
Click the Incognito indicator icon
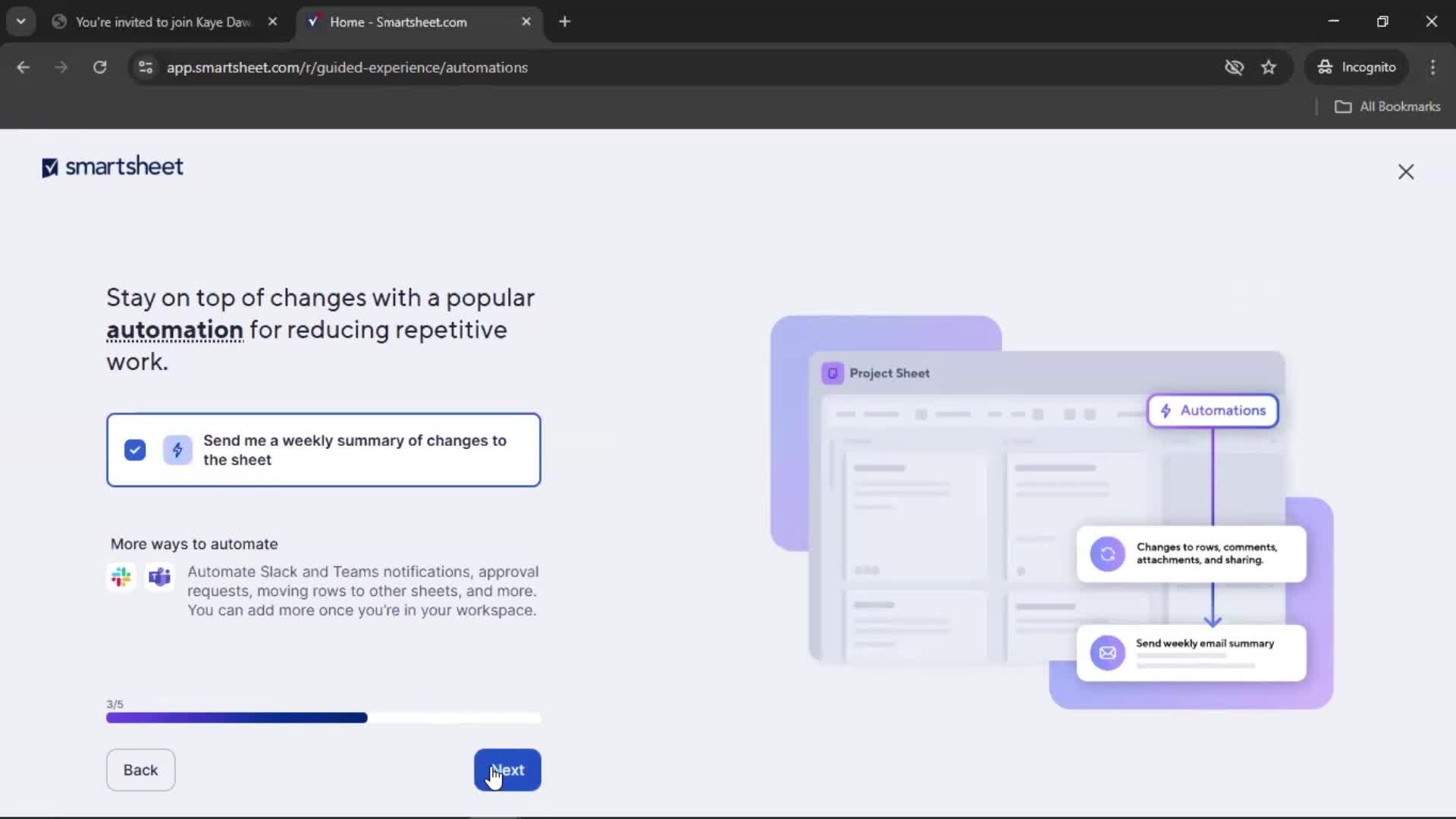click(1324, 67)
